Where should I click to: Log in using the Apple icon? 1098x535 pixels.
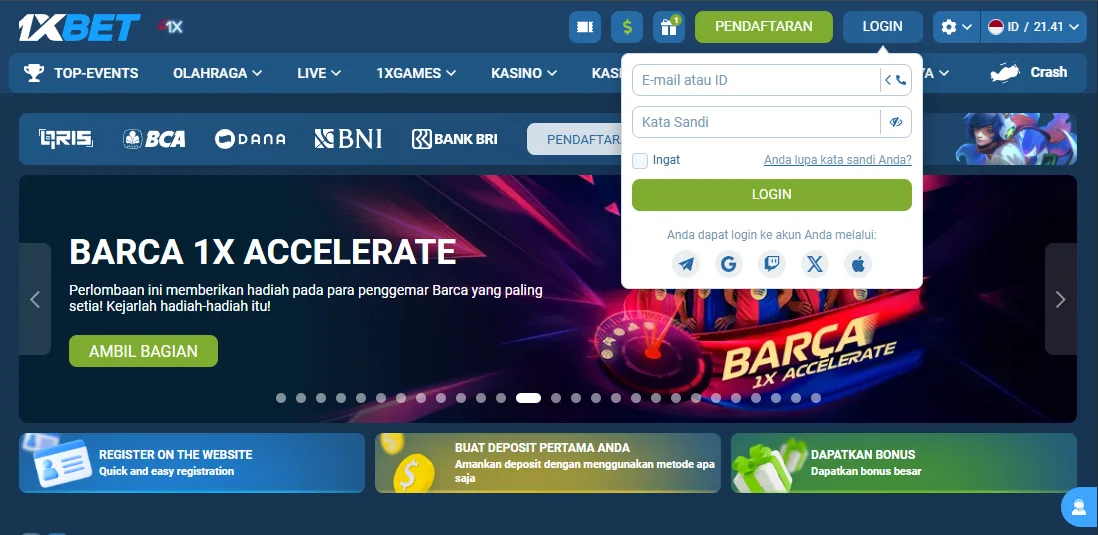(x=858, y=264)
